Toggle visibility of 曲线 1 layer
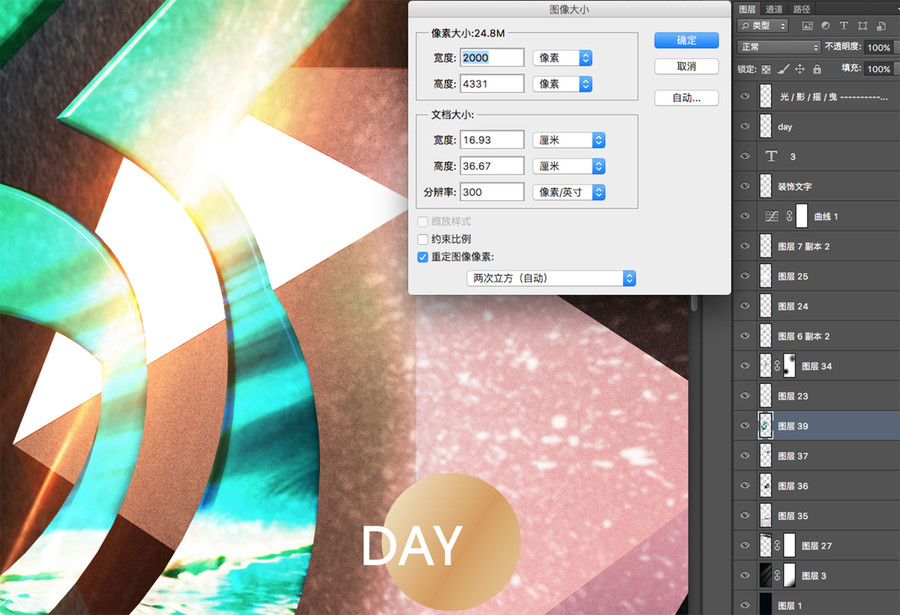The height and width of the screenshot is (615, 900). point(745,216)
